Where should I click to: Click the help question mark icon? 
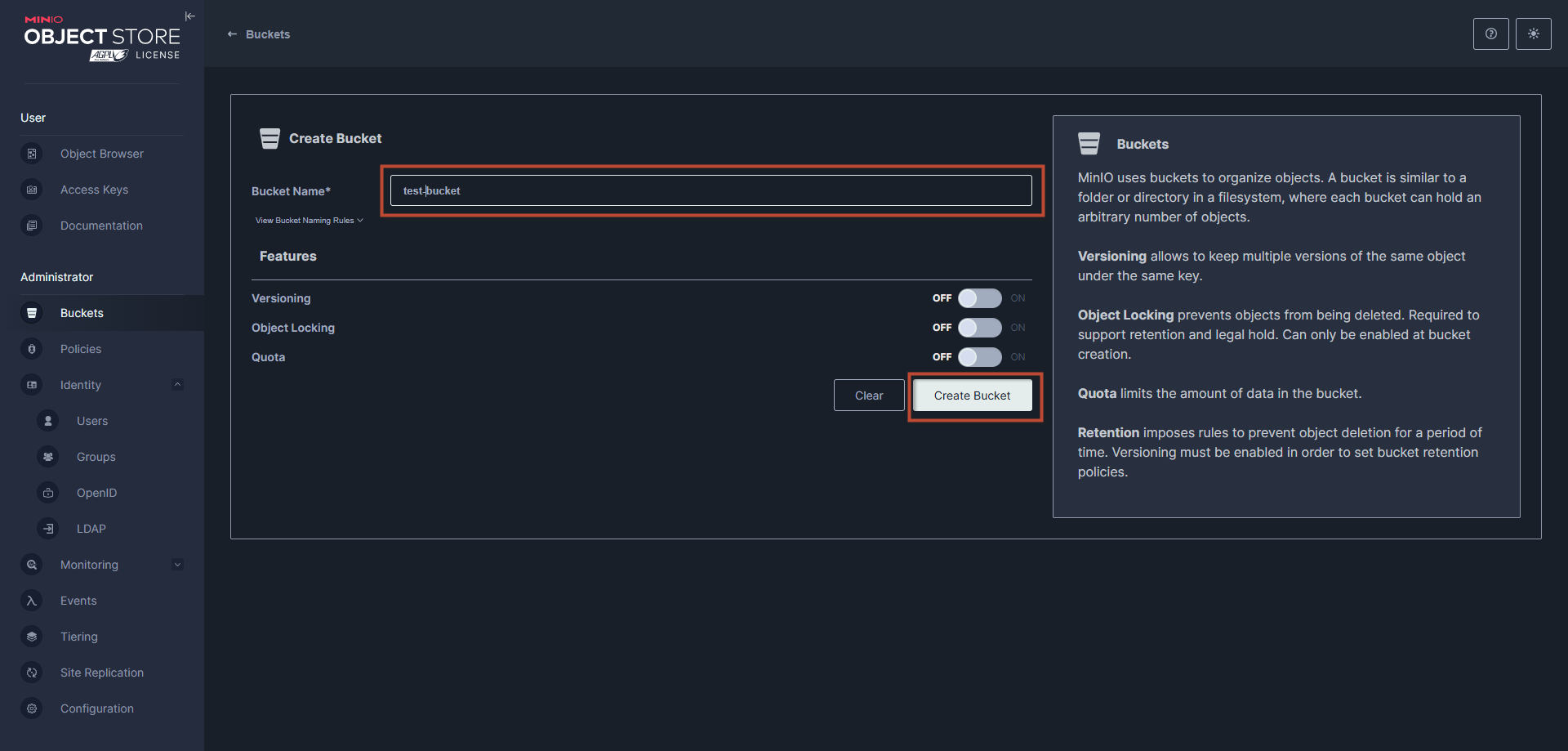click(x=1490, y=34)
